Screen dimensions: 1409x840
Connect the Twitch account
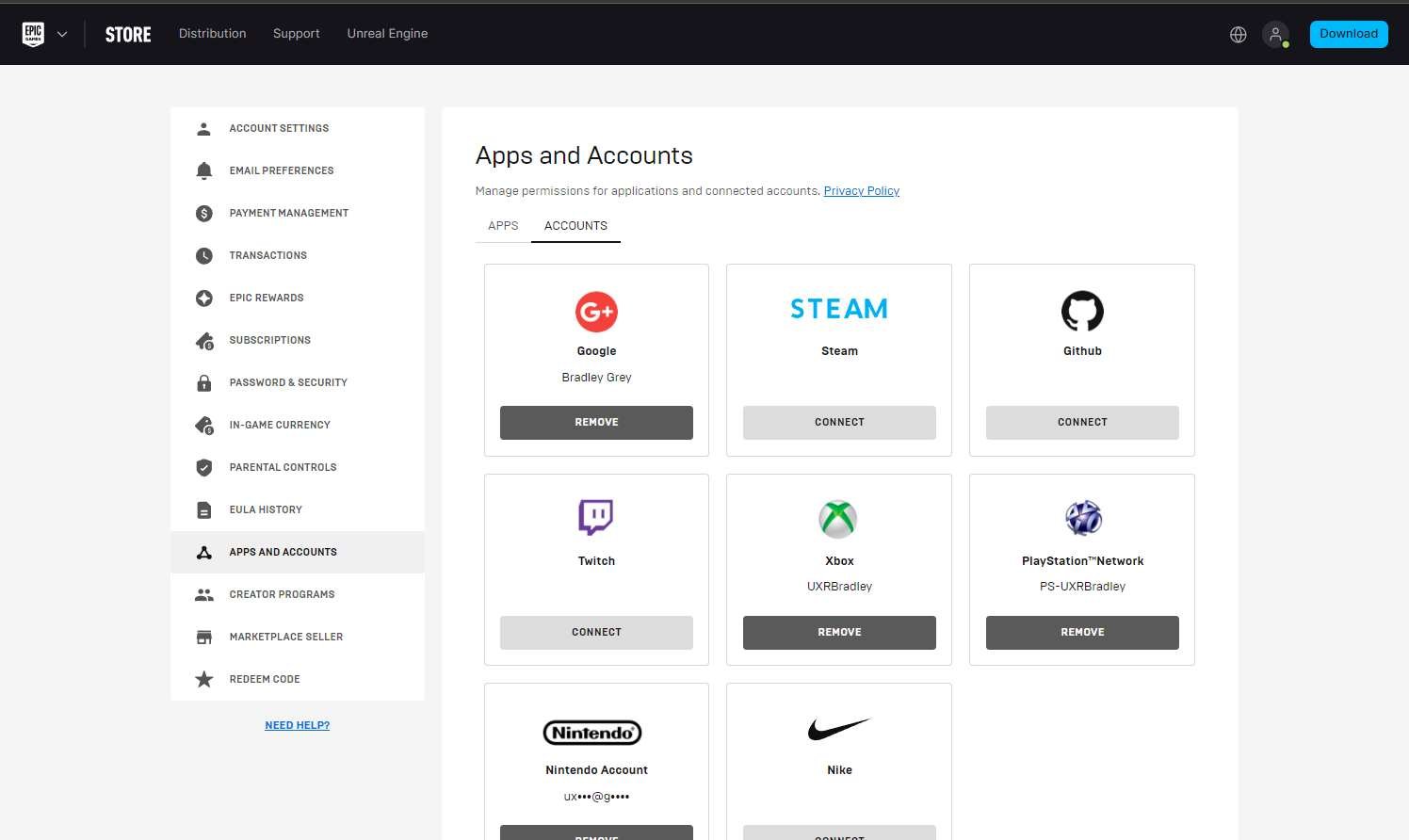tap(596, 633)
